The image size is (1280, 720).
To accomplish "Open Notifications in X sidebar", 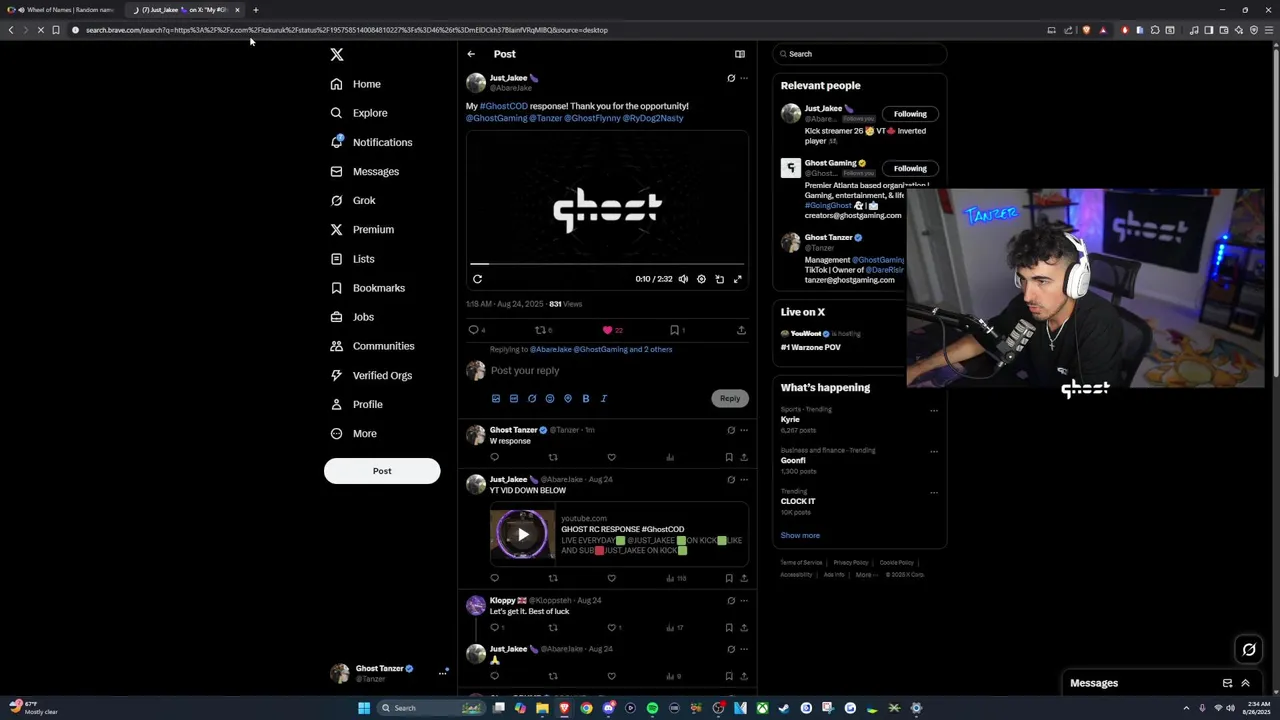I will click(x=371, y=142).
